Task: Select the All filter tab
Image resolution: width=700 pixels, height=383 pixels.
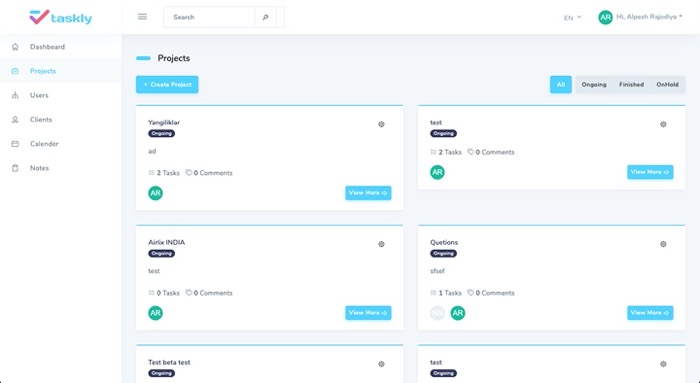Action: coord(561,84)
